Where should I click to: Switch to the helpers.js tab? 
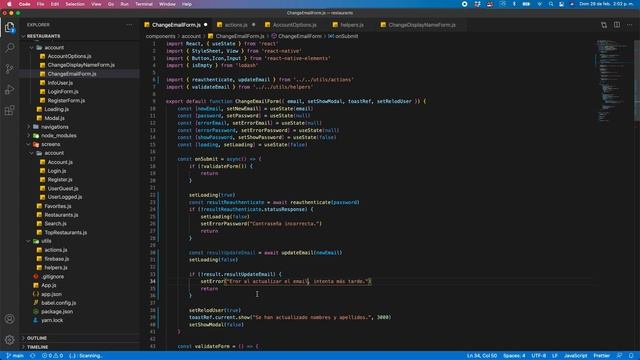click(351, 25)
